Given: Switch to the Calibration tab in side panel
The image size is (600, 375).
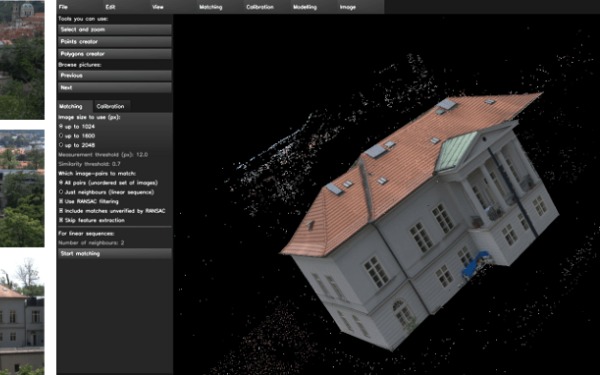Looking at the screenshot, I should 112,106.
